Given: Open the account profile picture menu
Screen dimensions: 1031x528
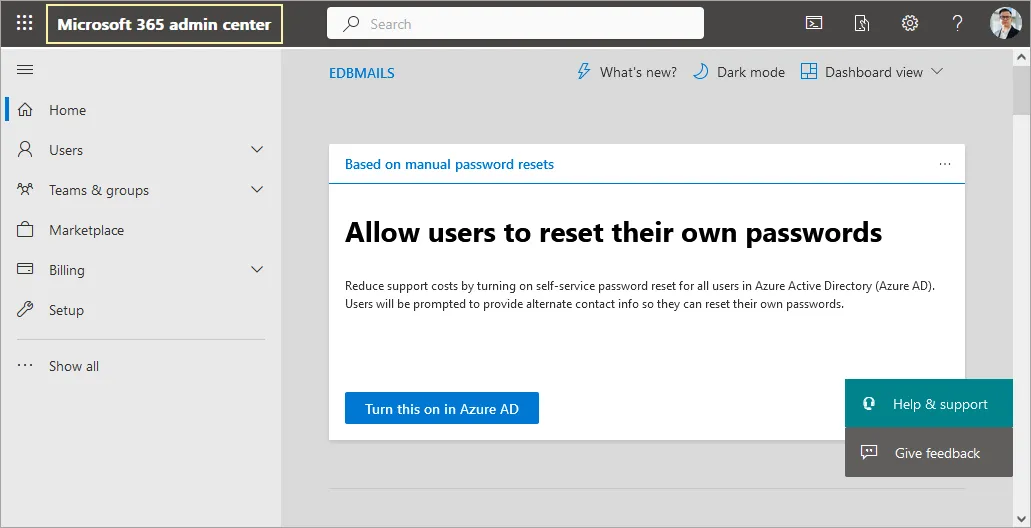Looking at the screenshot, I should point(1006,24).
